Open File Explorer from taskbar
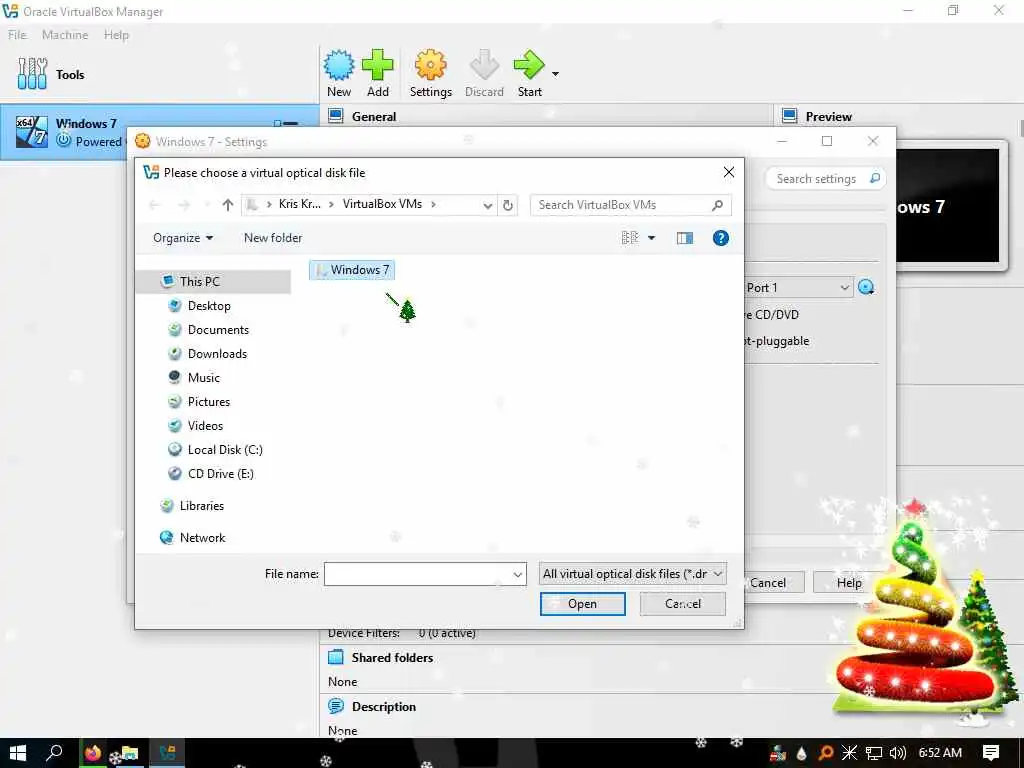The width and height of the screenshot is (1024, 768). click(x=129, y=754)
